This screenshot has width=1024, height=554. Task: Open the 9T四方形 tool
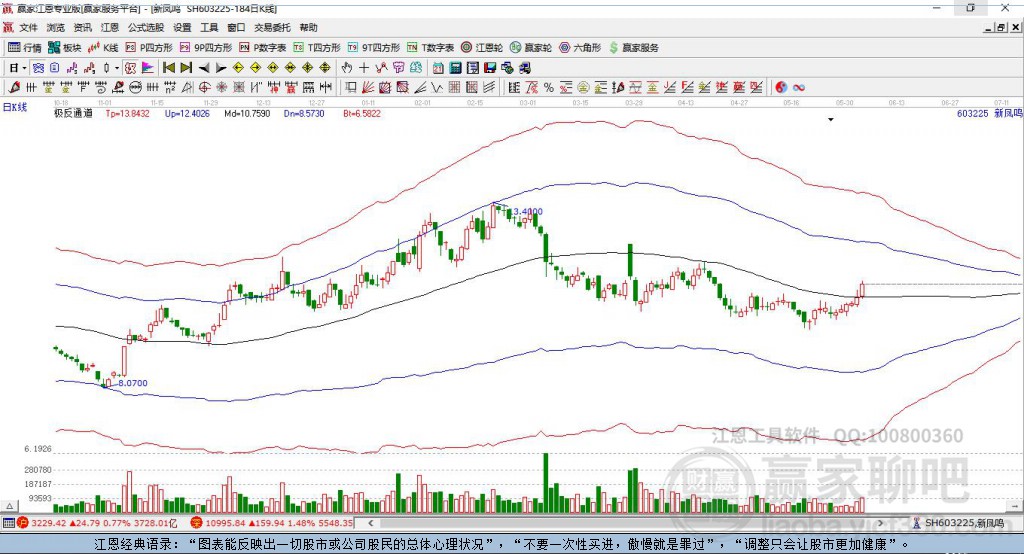[374, 48]
